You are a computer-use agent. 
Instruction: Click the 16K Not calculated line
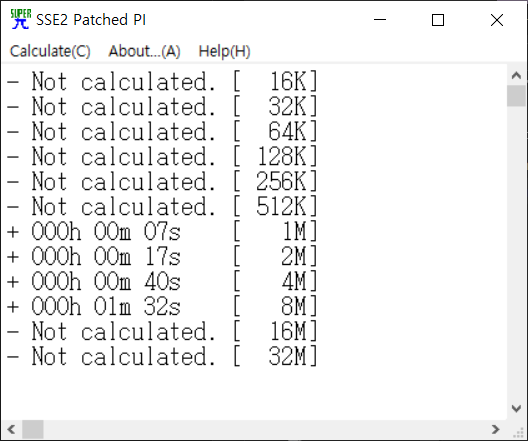[162, 82]
